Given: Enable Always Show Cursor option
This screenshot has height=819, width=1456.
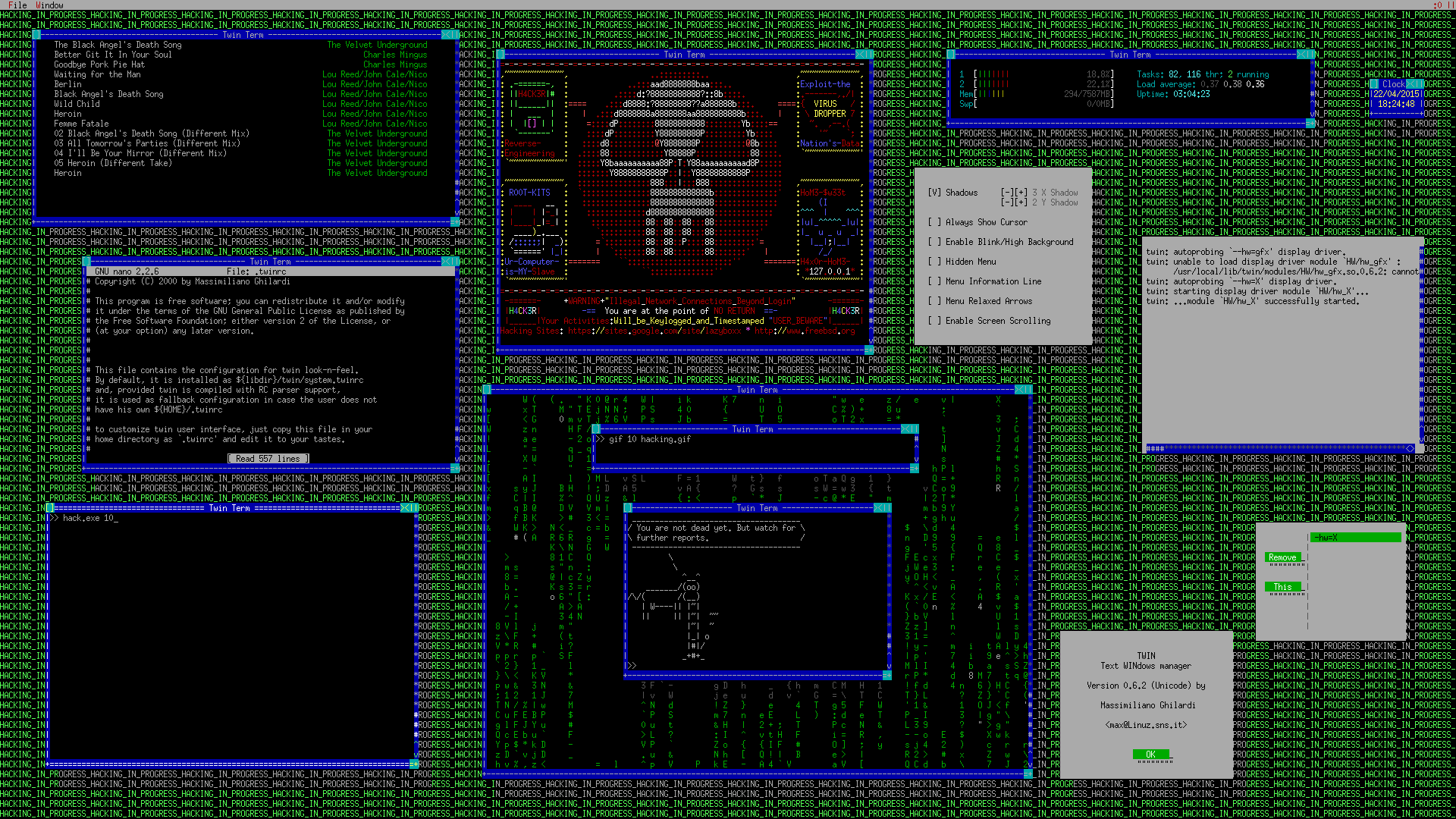Looking at the screenshot, I should (x=934, y=222).
